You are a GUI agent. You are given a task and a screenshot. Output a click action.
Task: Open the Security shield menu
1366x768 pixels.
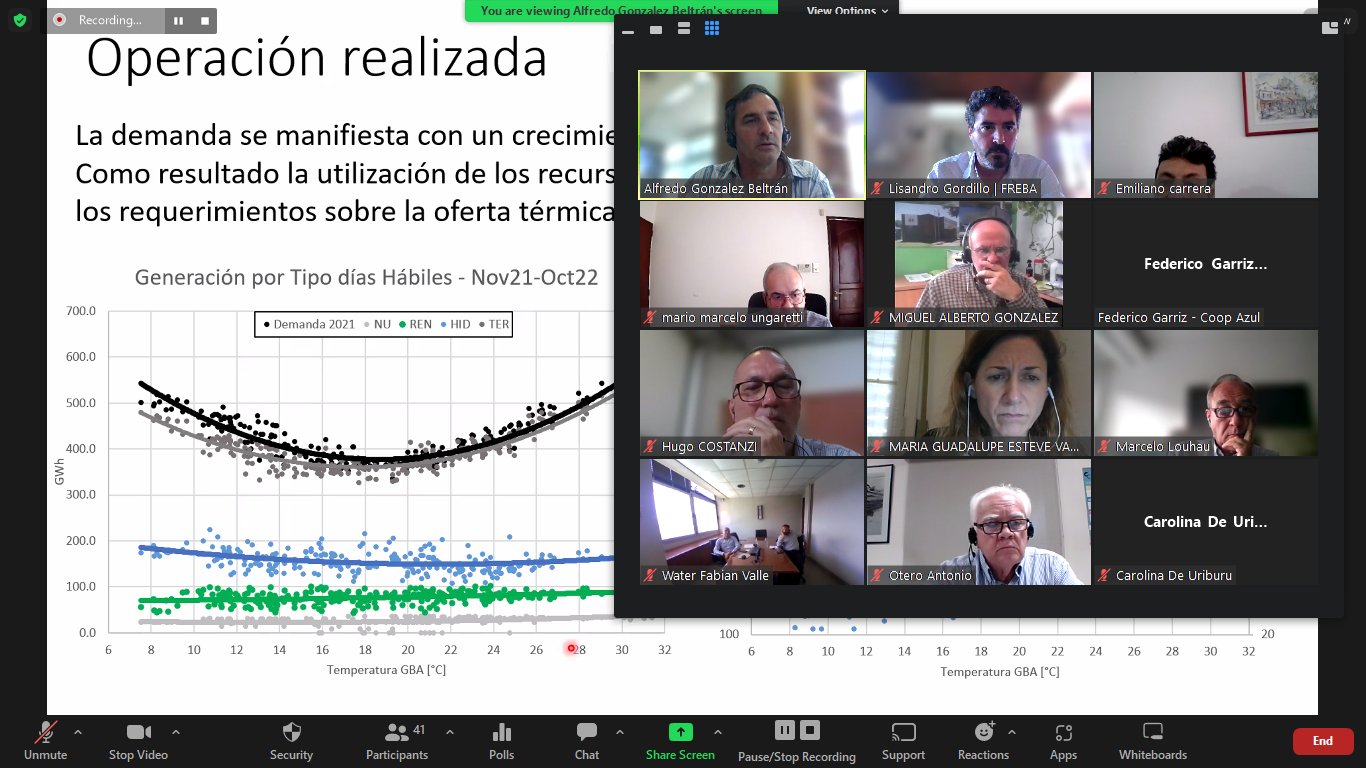click(291, 740)
